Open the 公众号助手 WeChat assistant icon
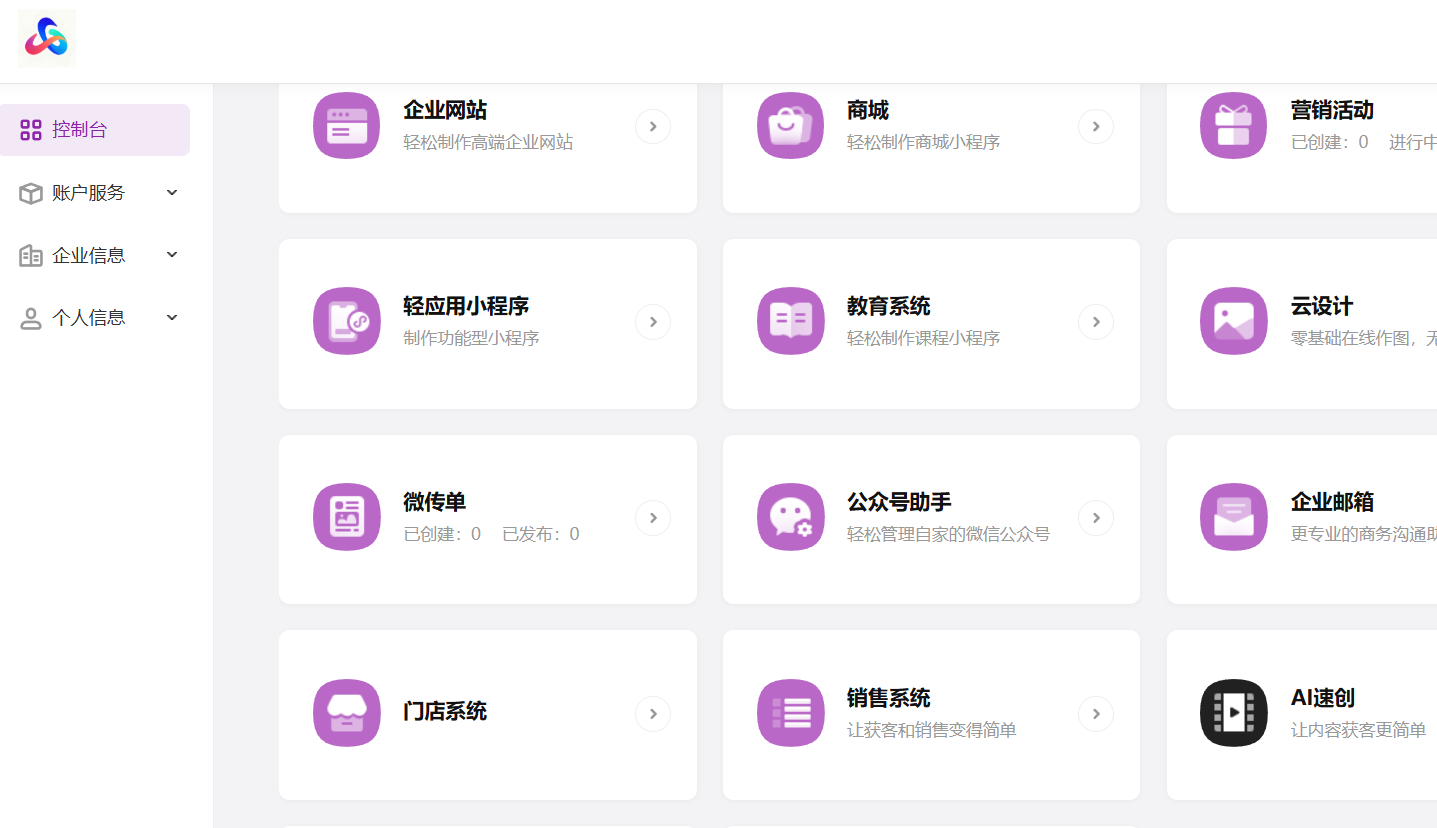Screen dimensions: 1437x828 790,517
